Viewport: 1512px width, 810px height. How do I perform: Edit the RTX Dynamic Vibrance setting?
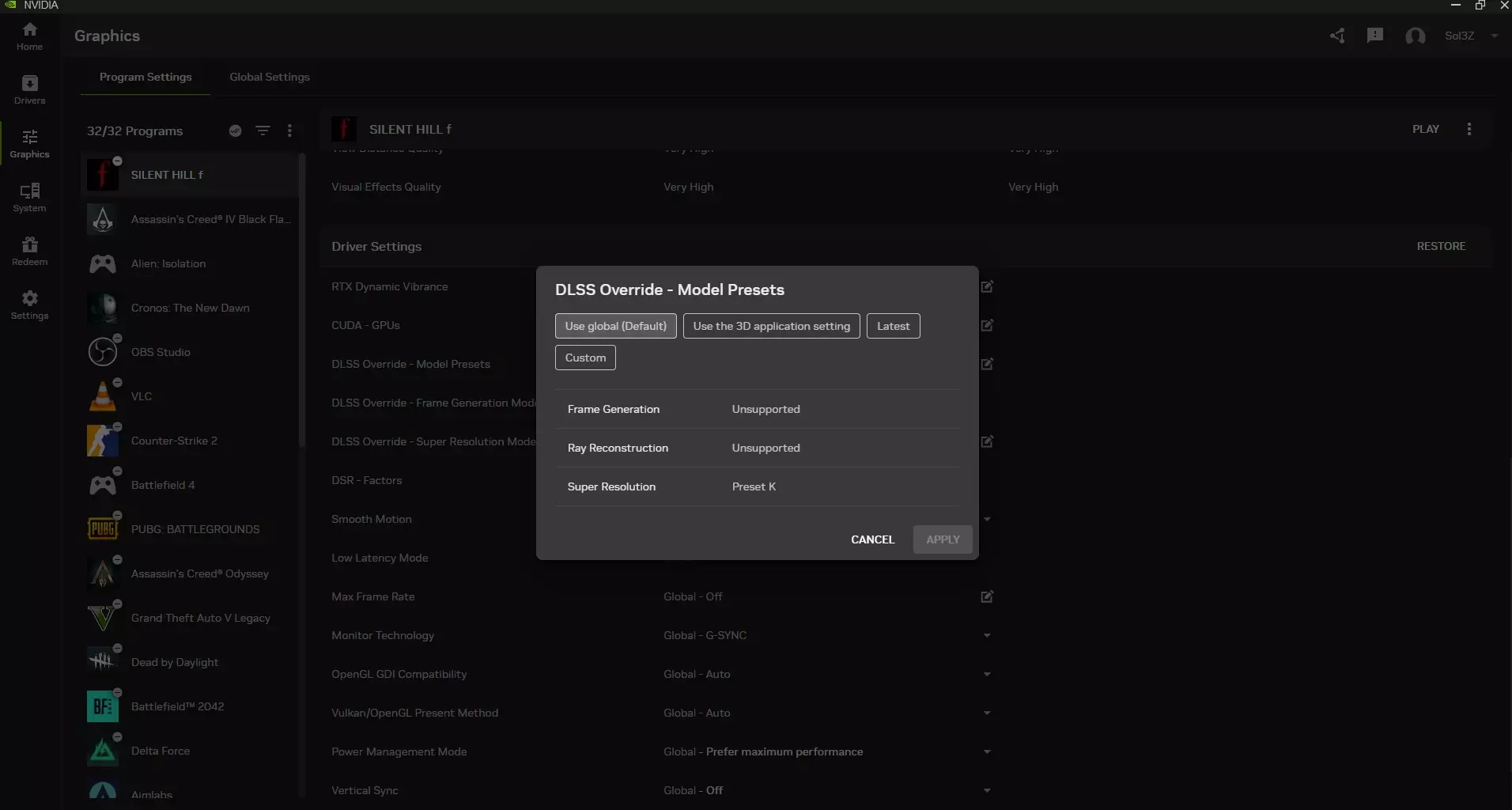coord(987,286)
